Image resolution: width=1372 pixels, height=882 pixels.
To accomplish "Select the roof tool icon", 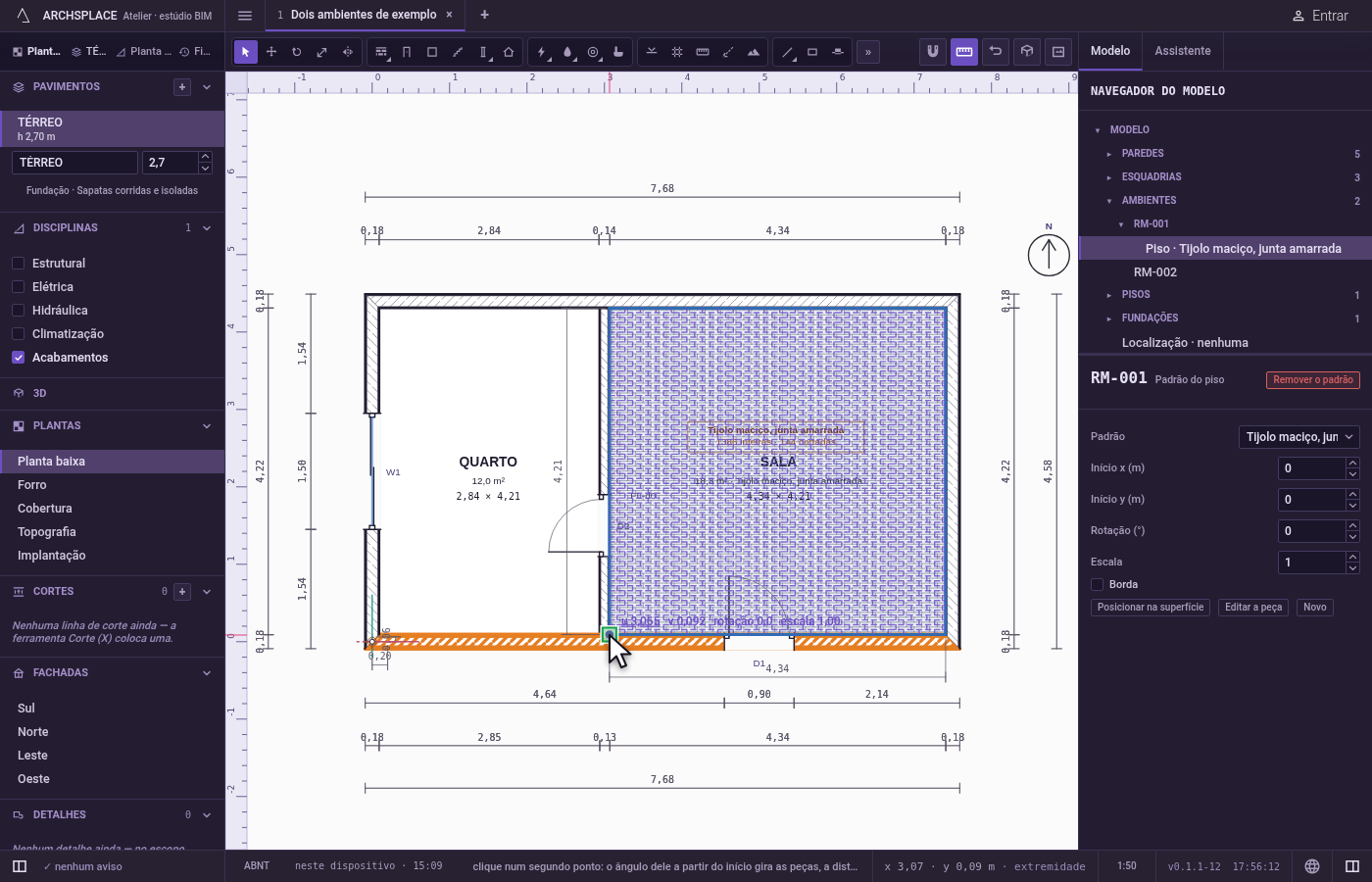I will point(509,52).
